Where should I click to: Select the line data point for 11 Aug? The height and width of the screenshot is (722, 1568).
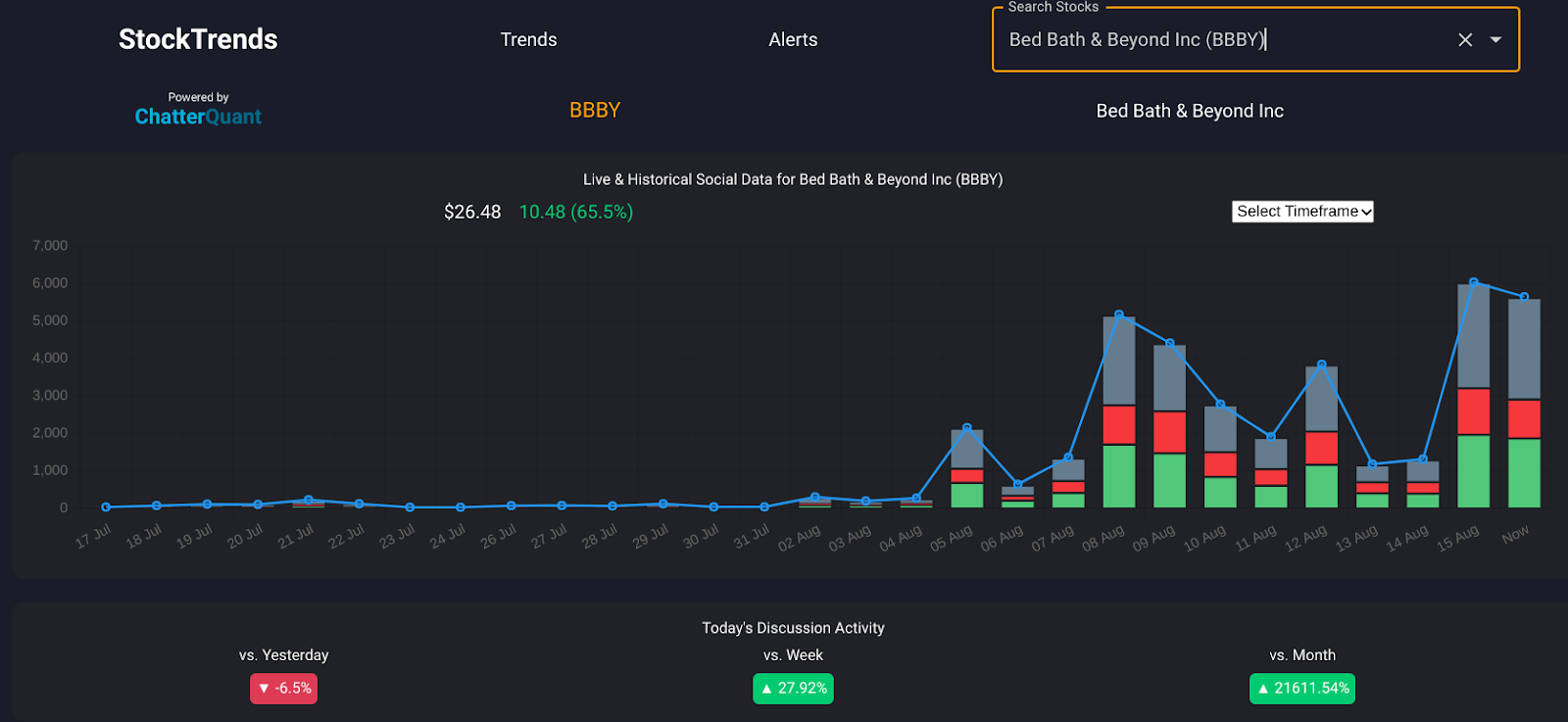pyautogui.click(x=1271, y=437)
